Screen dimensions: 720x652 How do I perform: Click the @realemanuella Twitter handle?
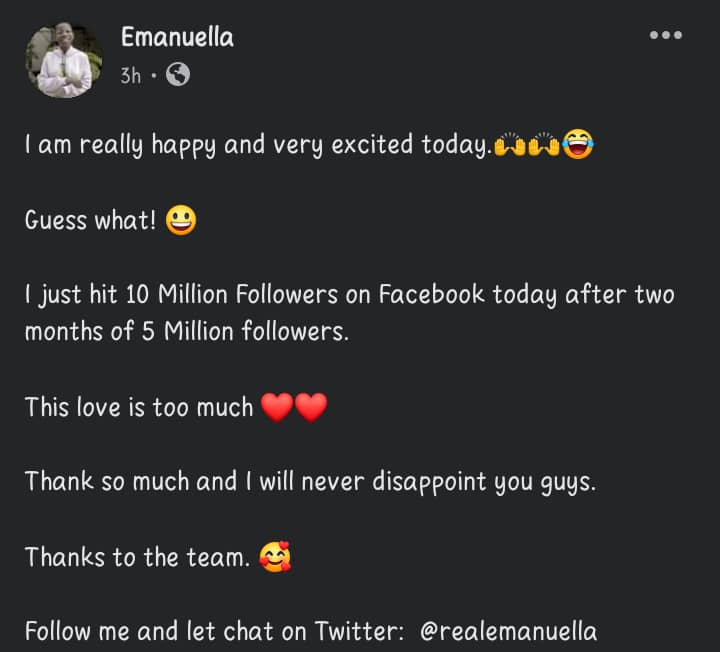(509, 632)
